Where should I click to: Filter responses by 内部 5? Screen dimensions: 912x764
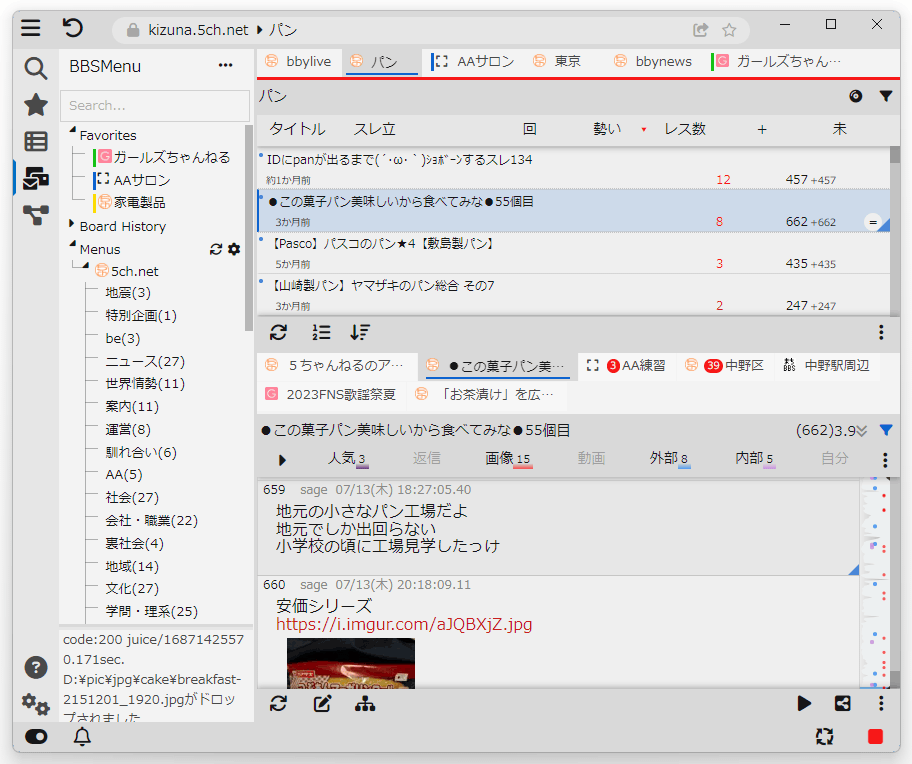click(x=754, y=459)
